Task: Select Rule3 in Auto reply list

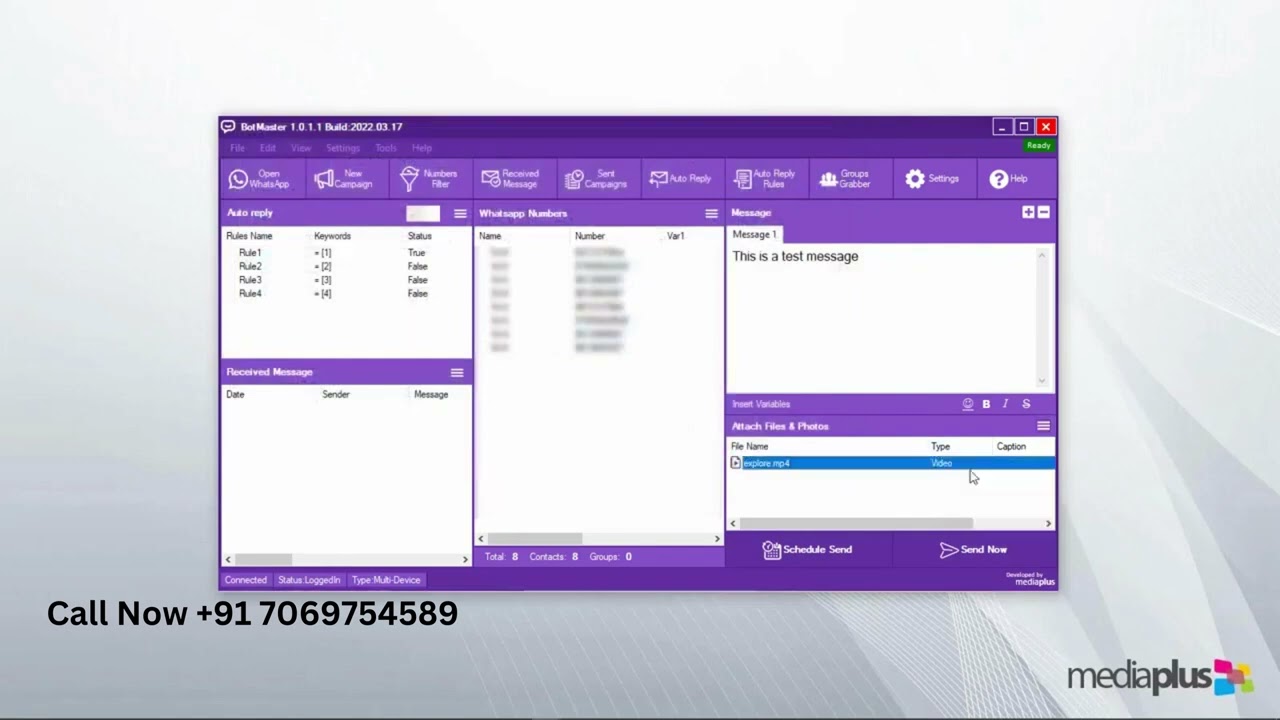Action: click(250, 280)
